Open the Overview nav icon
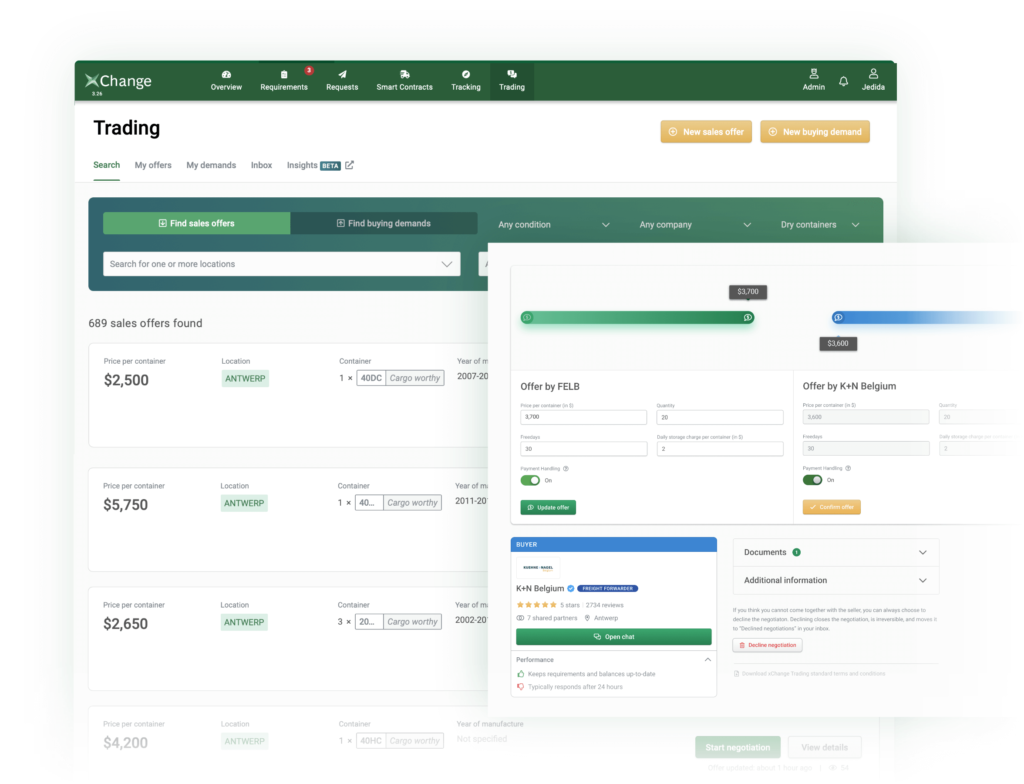Screen dimensions: 1024x784 pos(226,74)
